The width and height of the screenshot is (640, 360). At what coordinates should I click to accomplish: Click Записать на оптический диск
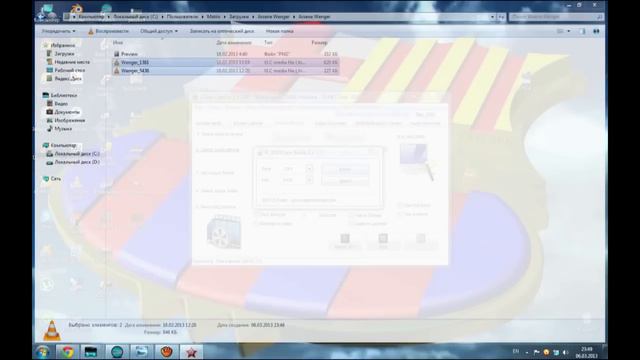tap(222, 31)
